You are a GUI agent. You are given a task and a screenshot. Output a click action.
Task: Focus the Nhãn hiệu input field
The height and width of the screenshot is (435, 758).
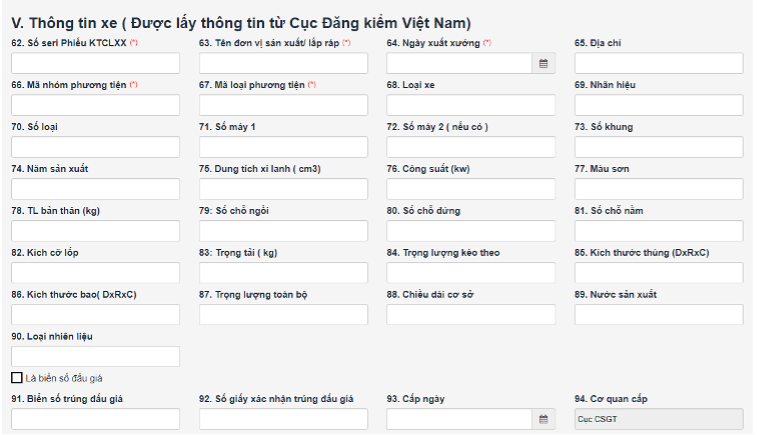click(x=658, y=105)
